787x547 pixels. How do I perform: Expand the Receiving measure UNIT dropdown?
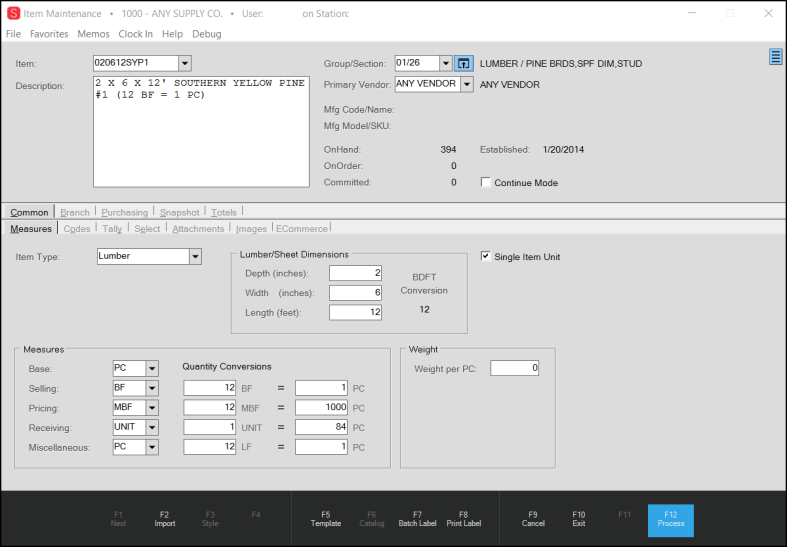pyautogui.click(x=152, y=427)
